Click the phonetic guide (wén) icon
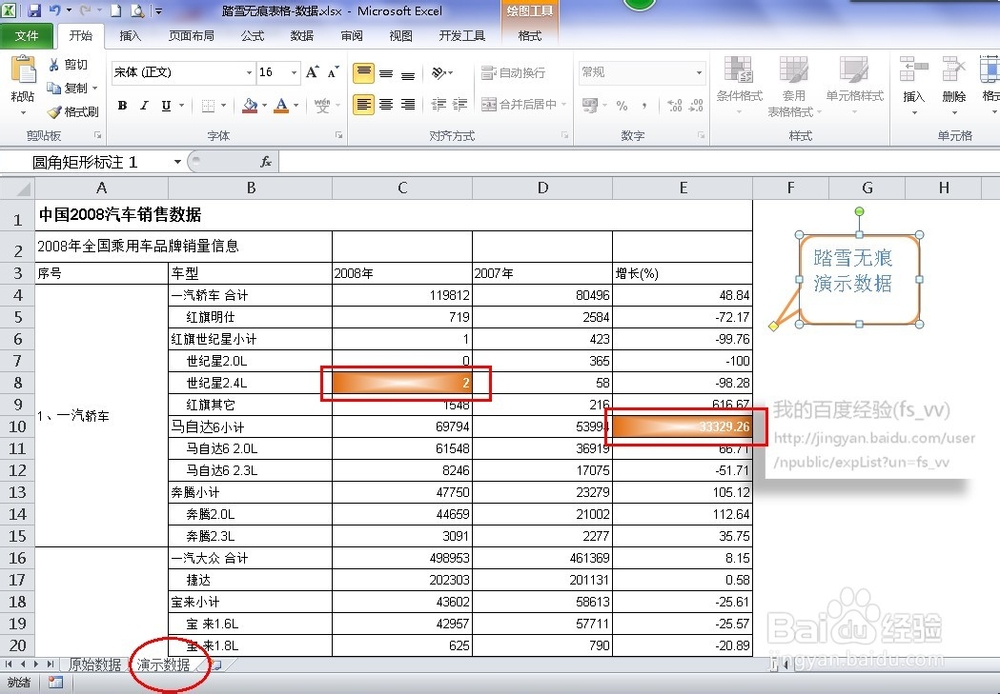The width and height of the screenshot is (1000, 694). tap(322, 106)
